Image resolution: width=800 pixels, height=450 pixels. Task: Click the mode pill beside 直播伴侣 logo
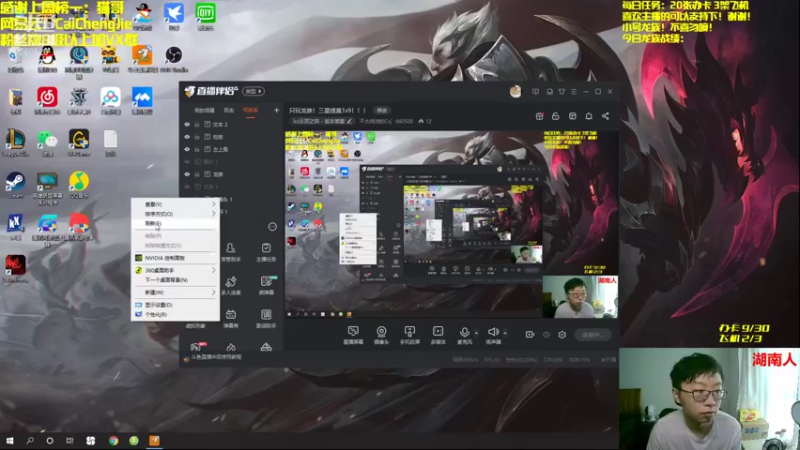point(254,91)
